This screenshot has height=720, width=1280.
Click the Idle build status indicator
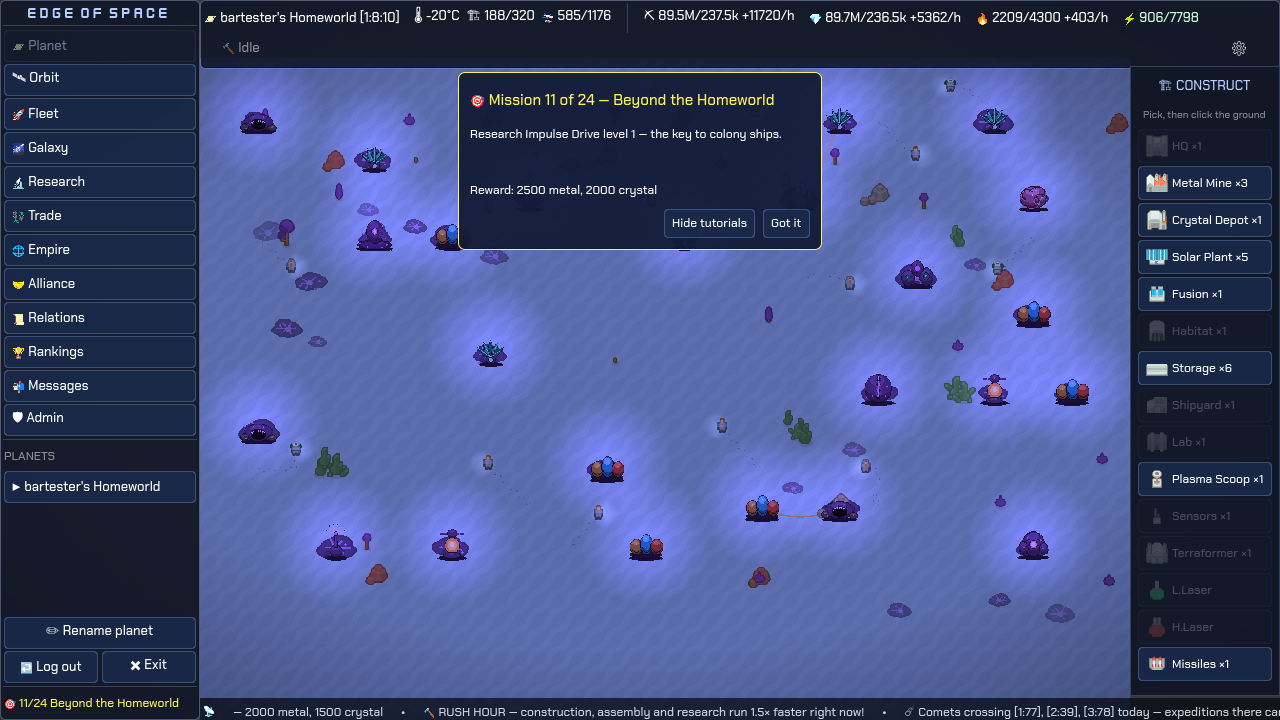[240, 47]
